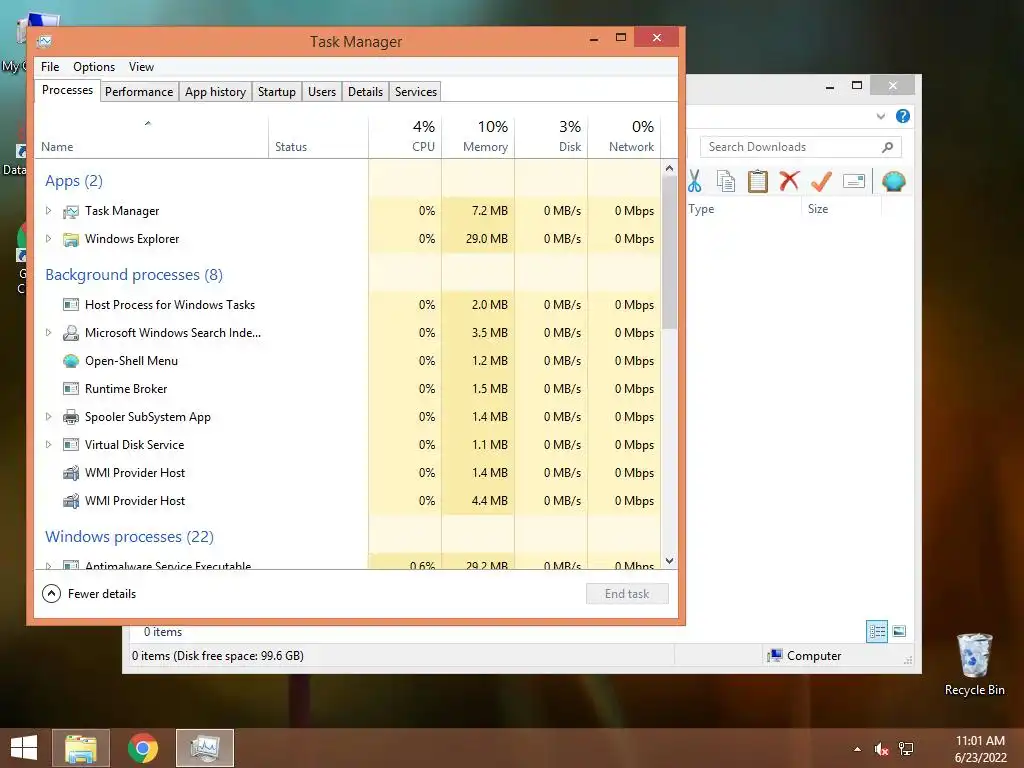This screenshot has height=768, width=1024.
Task: Expand the Task Manager app row
Action: point(48,210)
